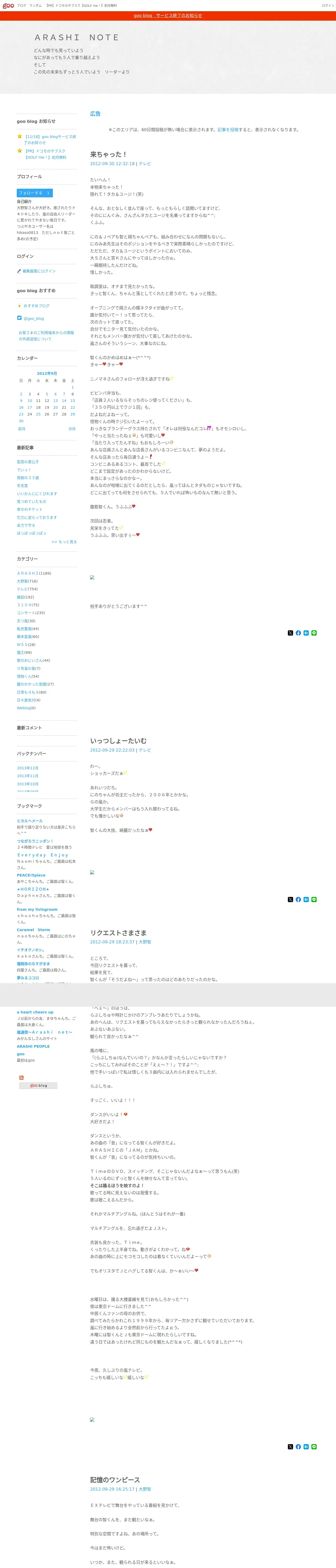Viewport: 336px width, 1568px height.
Task: Bookmark 来ちゃった！ post on Hatena
Action: coord(306,633)
